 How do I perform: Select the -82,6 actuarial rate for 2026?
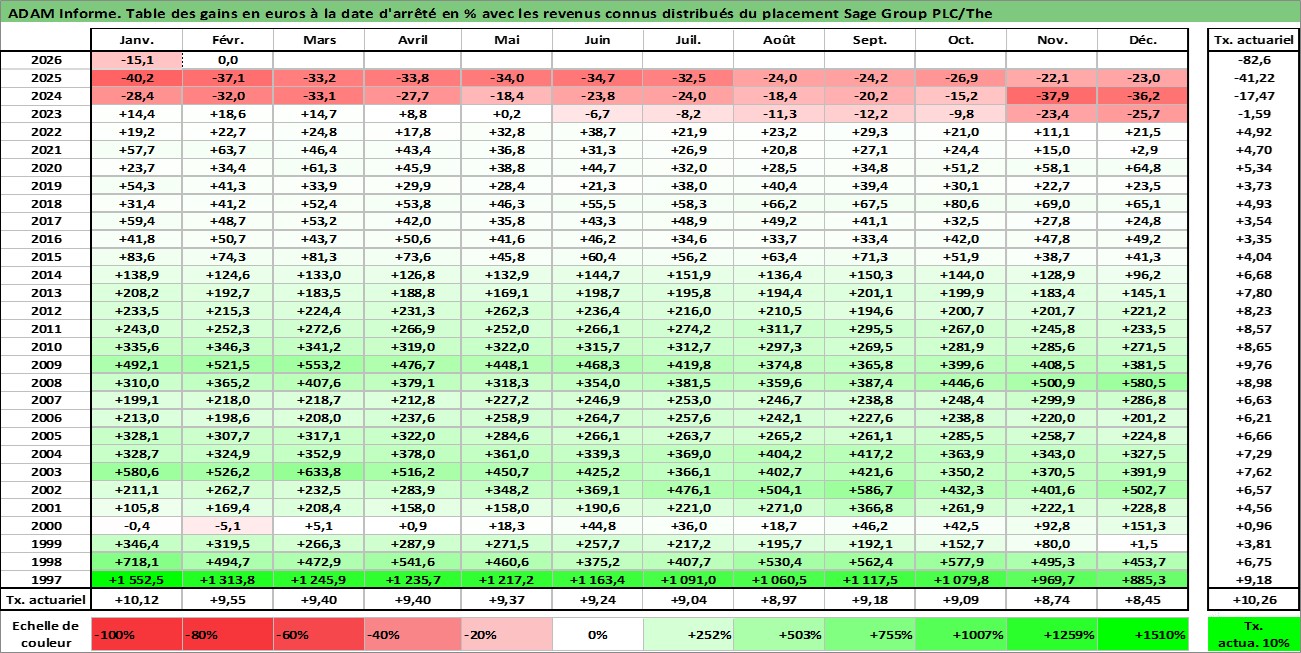pos(1254,60)
